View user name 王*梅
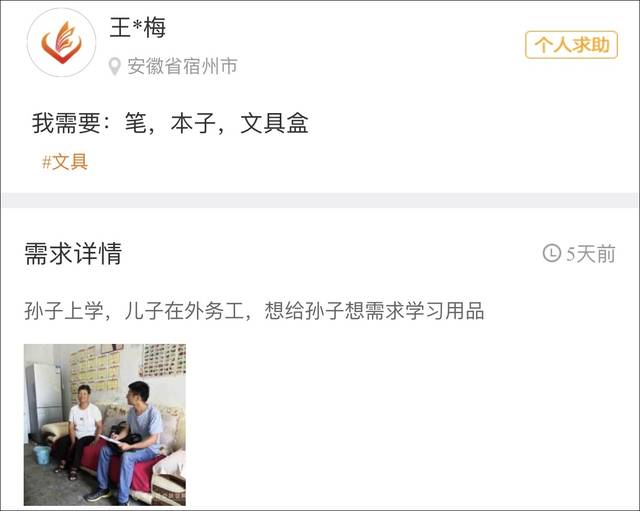The image size is (640, 511). (x=138, y=28)
